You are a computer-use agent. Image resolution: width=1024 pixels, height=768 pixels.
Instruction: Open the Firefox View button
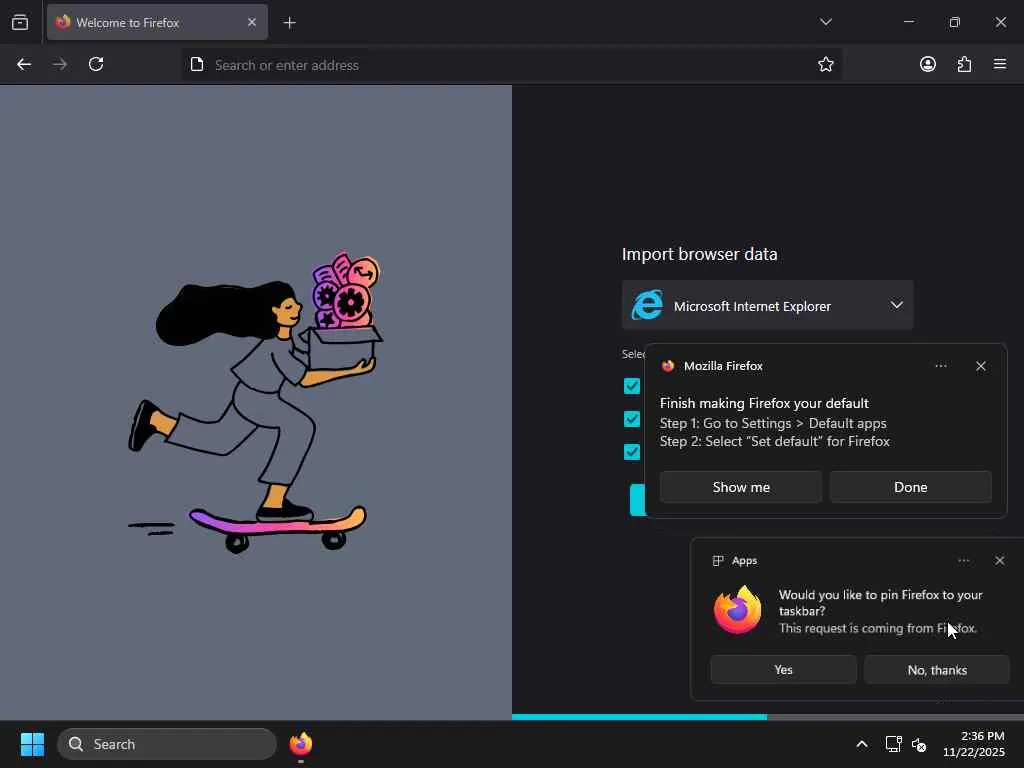pos(20,22)
